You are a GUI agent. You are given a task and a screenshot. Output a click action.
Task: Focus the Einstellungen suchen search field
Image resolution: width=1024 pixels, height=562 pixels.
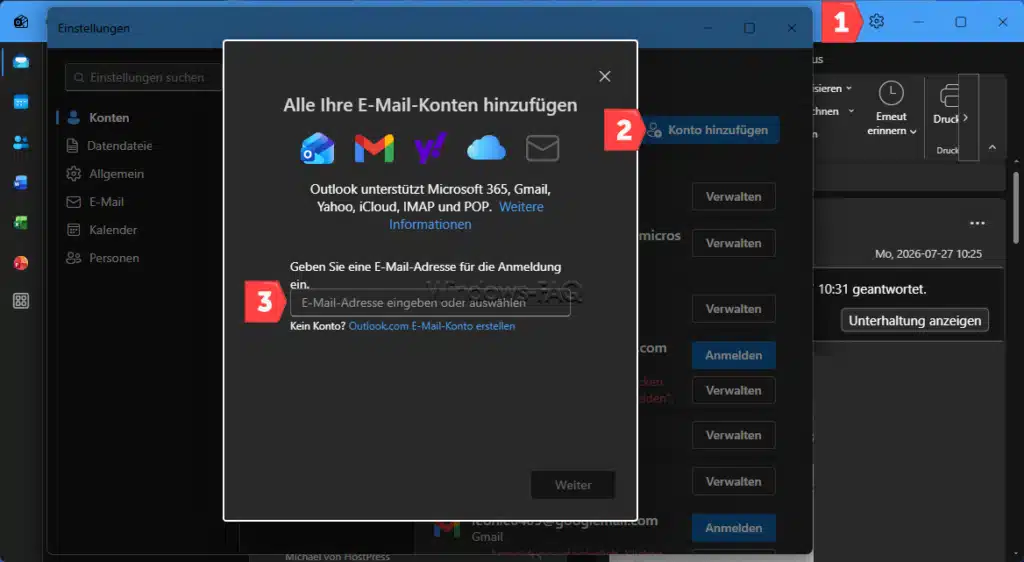[144, 77]
